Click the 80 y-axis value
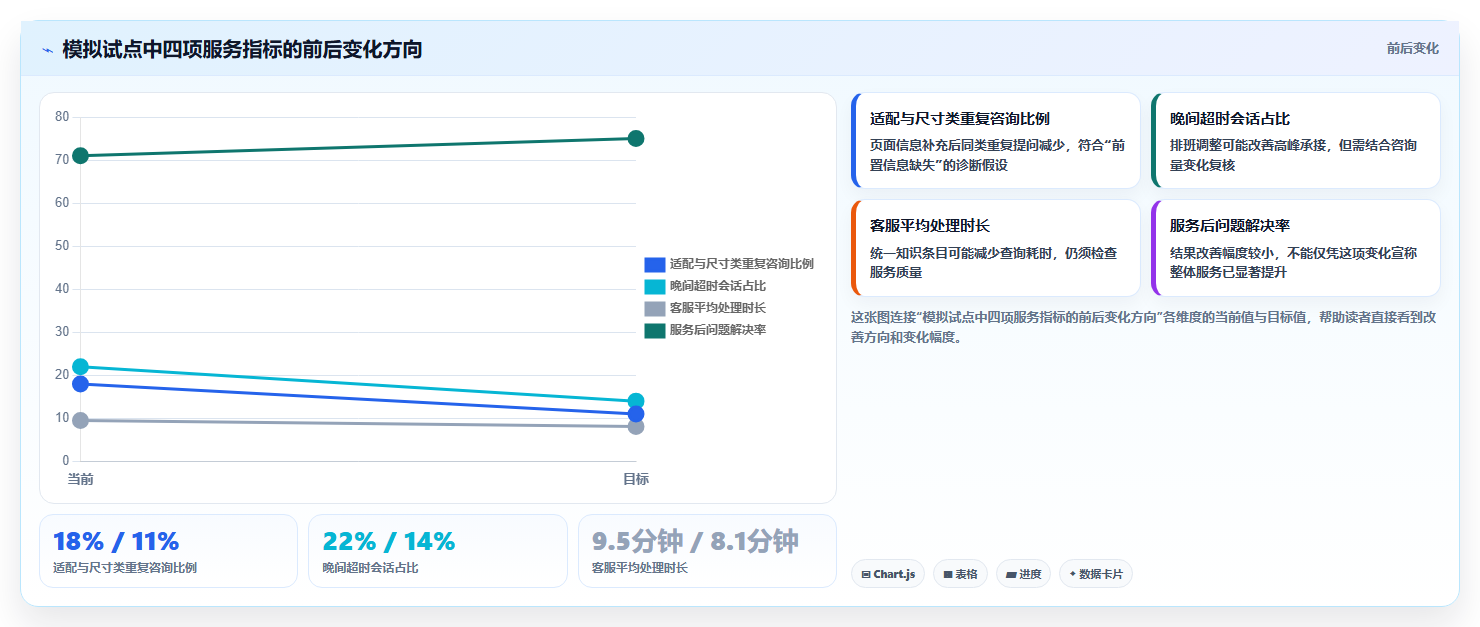Viewport: 1480px width, 627px height. point(62,117)
